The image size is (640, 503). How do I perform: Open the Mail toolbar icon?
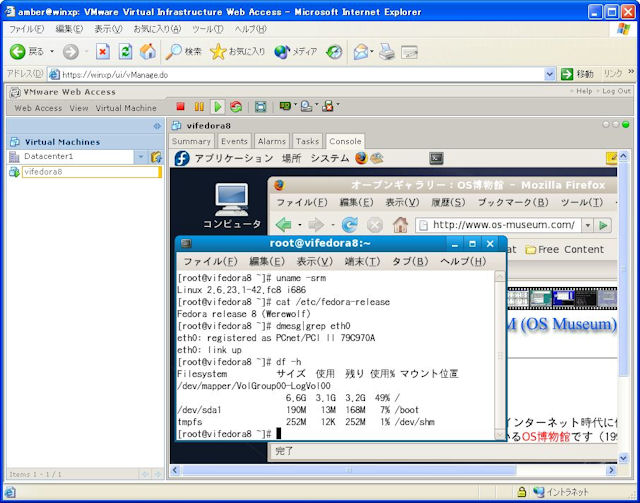pyautogui.click(x=361, y=52)
